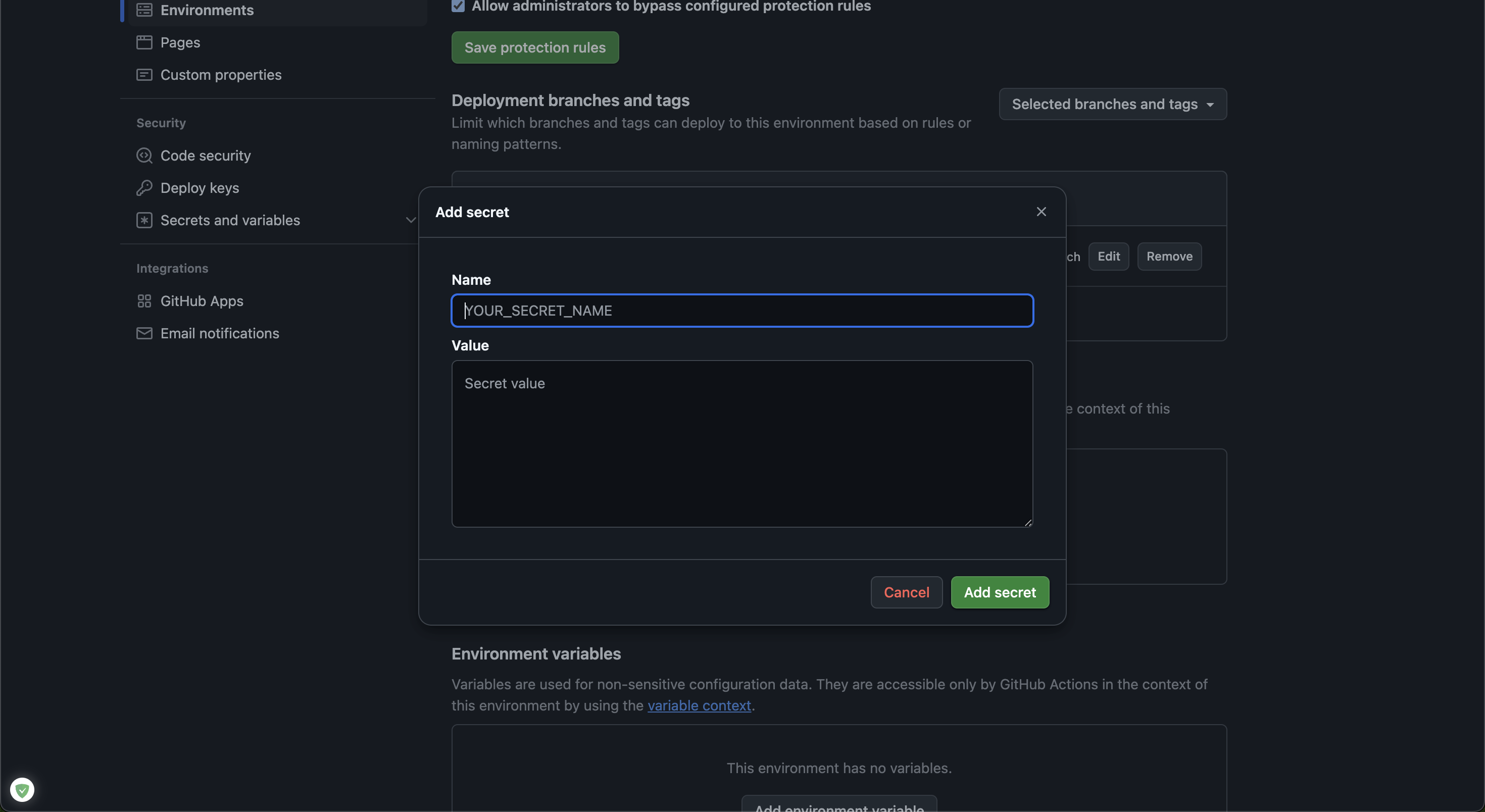
Task: Open Secrets and variables menu item
Action: [x=230, y=220]
